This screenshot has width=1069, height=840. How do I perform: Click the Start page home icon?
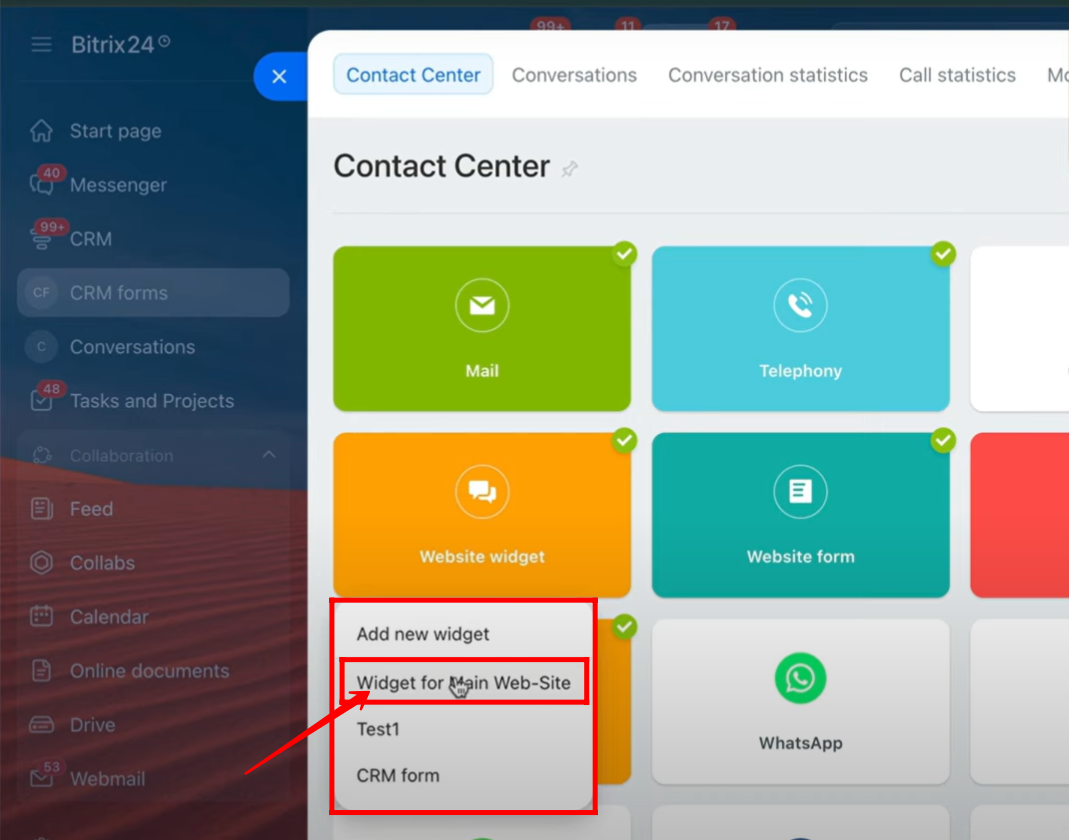(41, 130)
